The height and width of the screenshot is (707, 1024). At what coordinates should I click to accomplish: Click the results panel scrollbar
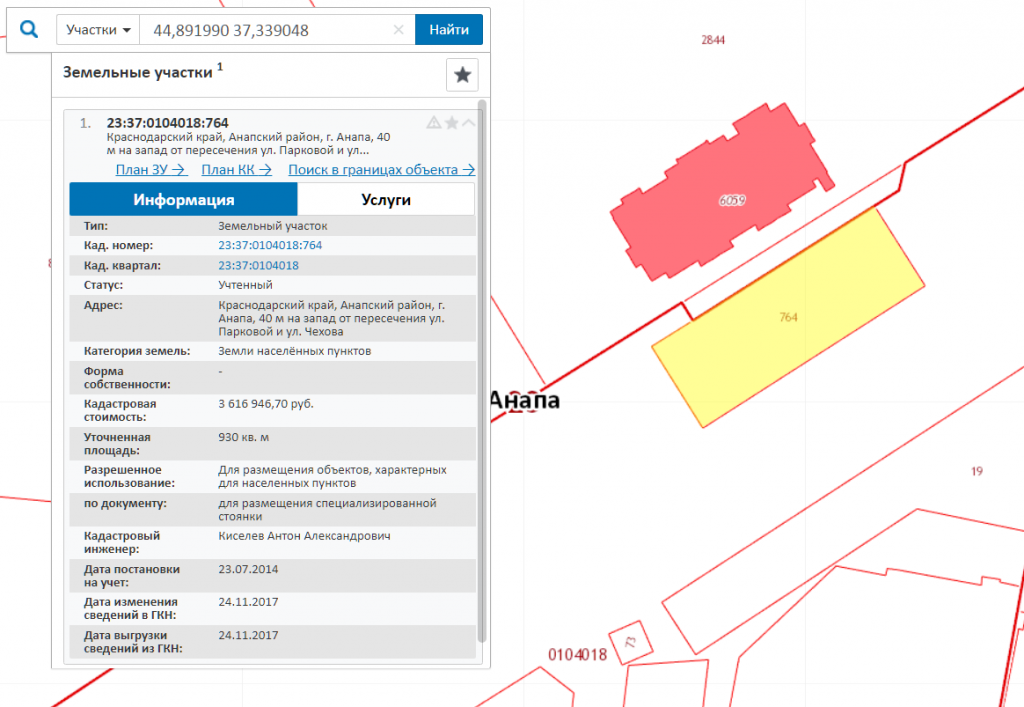(482, 371)
